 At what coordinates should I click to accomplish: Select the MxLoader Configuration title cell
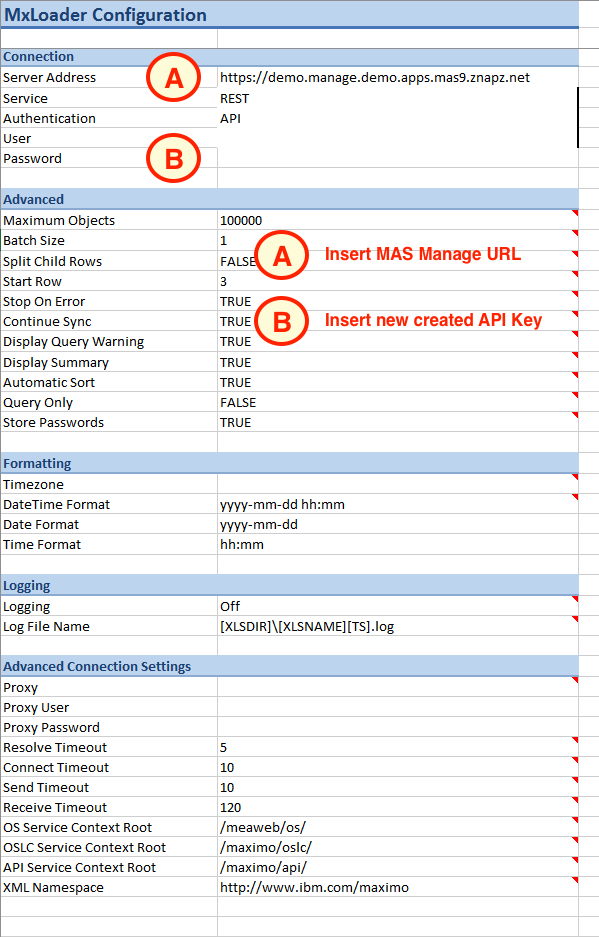click(x=289, y=14)
